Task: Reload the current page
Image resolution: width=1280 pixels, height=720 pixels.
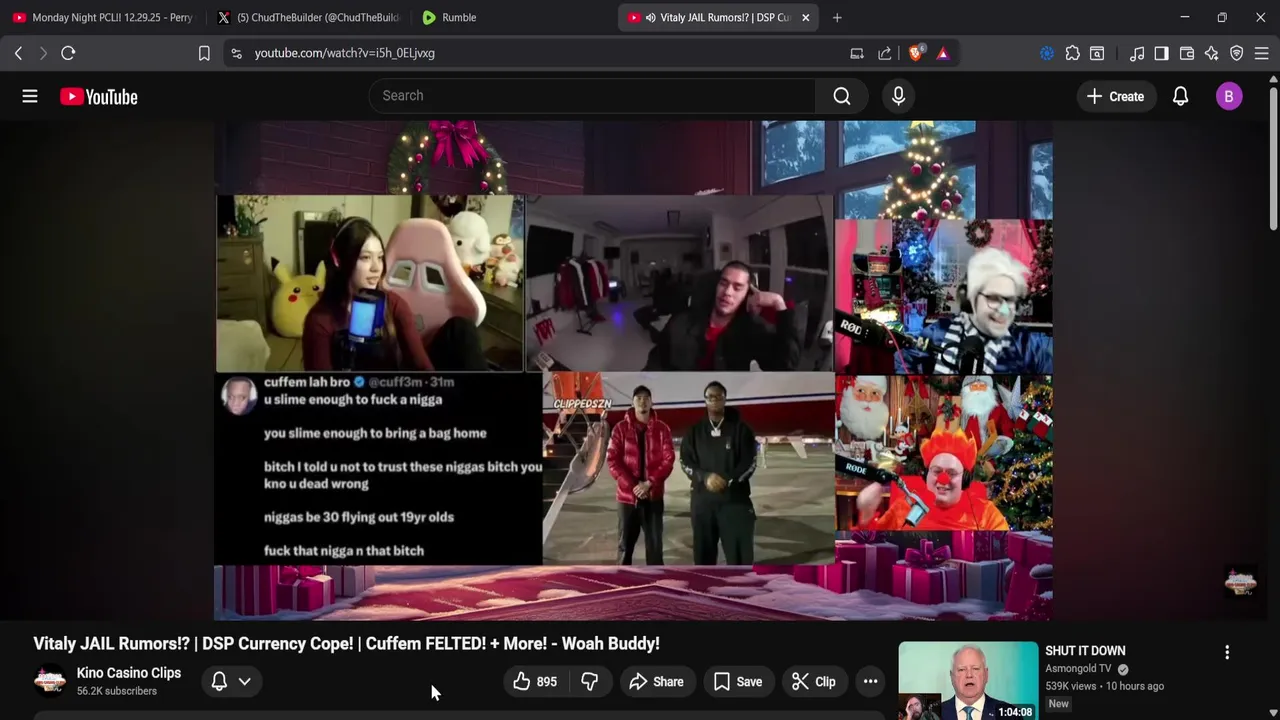Action: (x=68, y=53)
